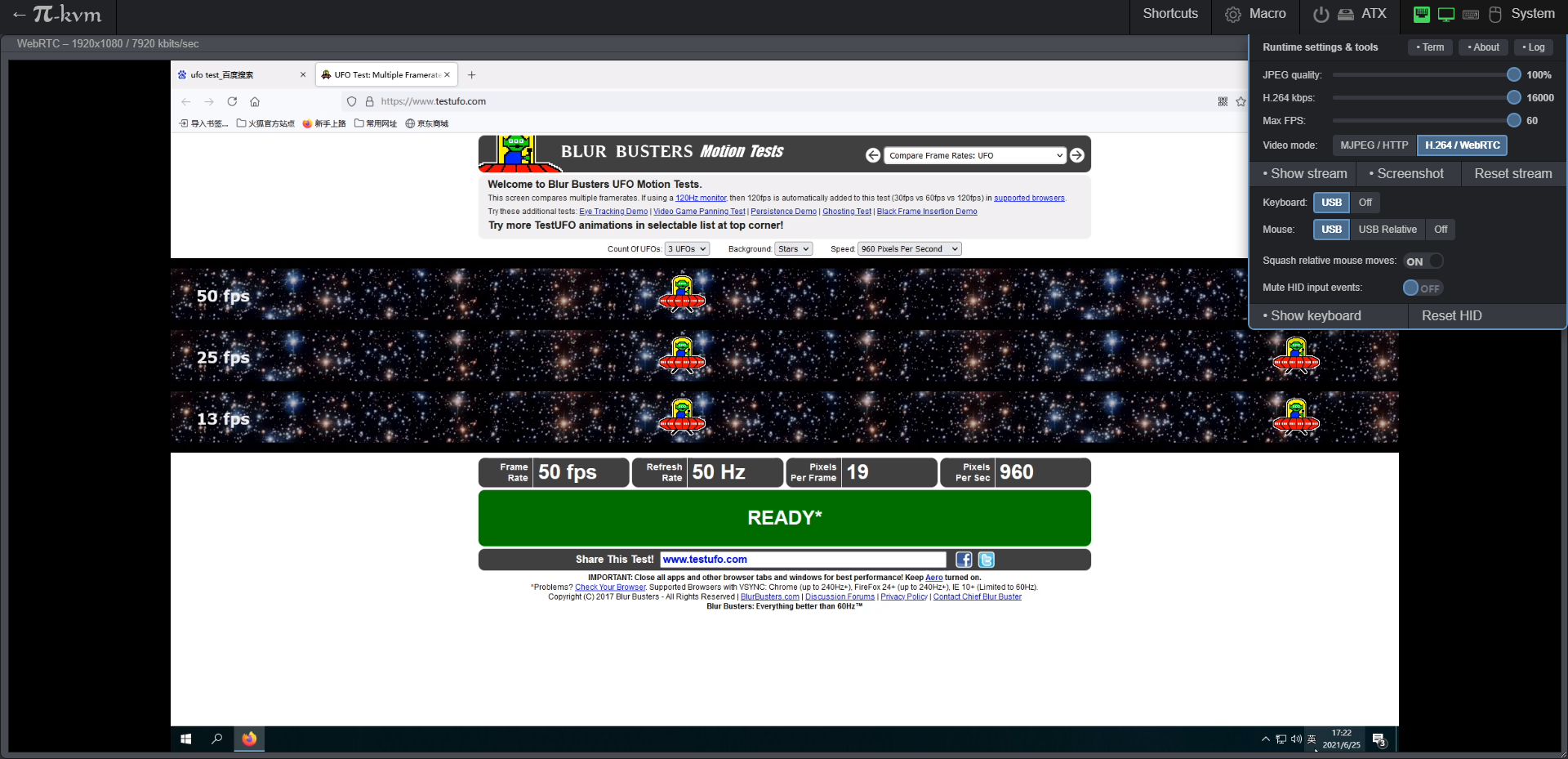
Task: Click the ATX power icon
Action: click(x=1321, y=14)
